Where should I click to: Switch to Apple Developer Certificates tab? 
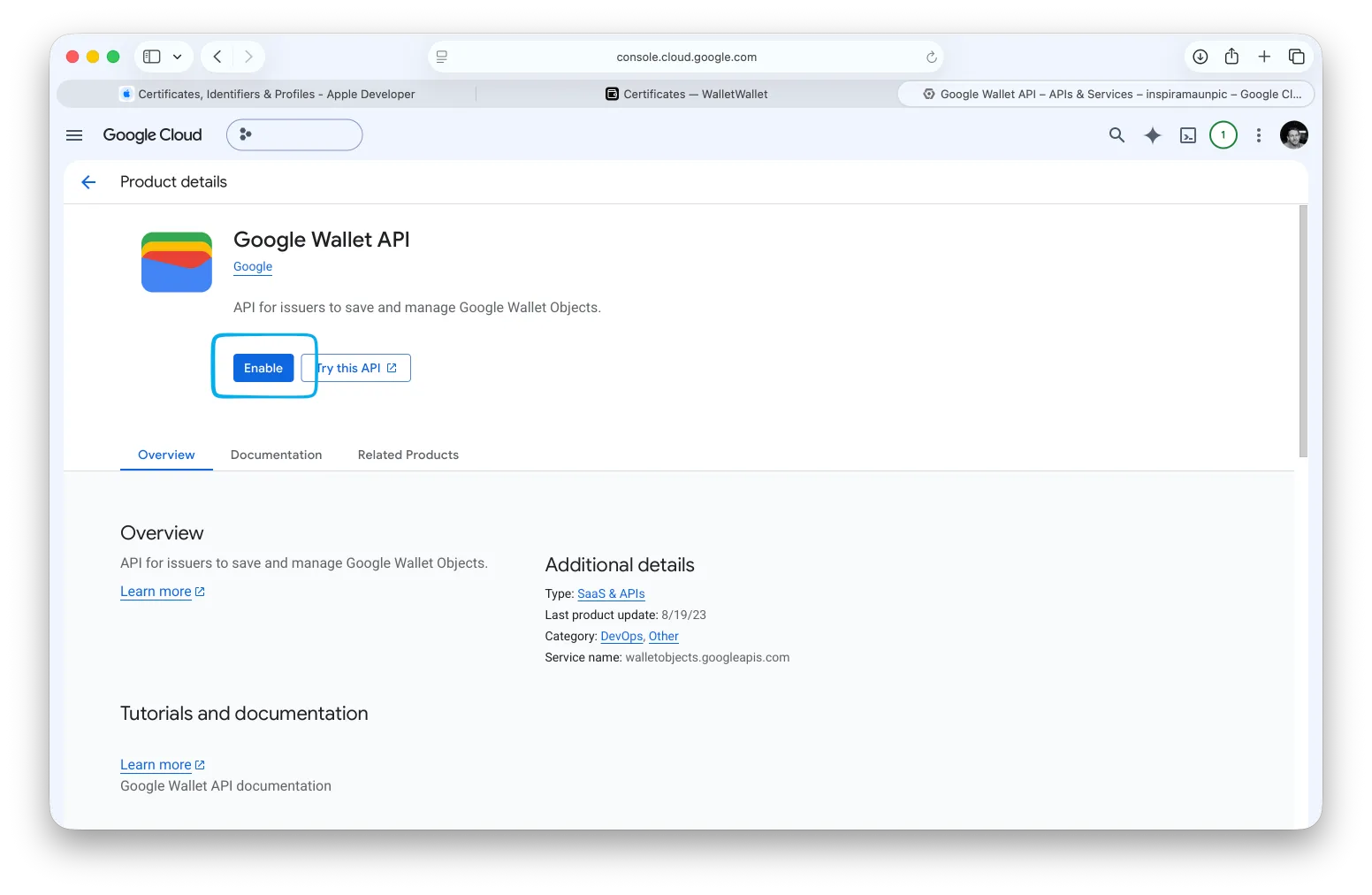click(268, 94)
